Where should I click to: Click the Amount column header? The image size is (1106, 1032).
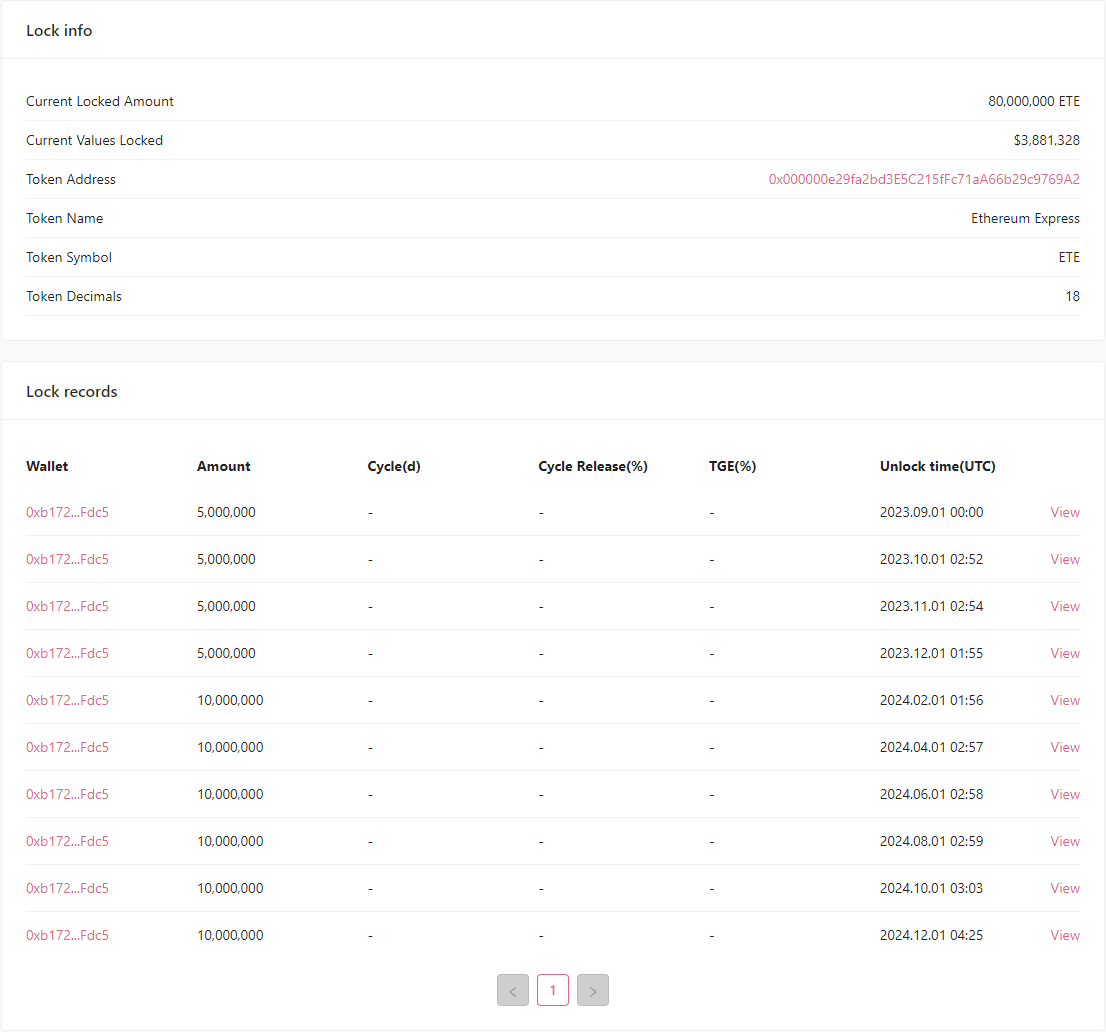click(x=224, y=466)
